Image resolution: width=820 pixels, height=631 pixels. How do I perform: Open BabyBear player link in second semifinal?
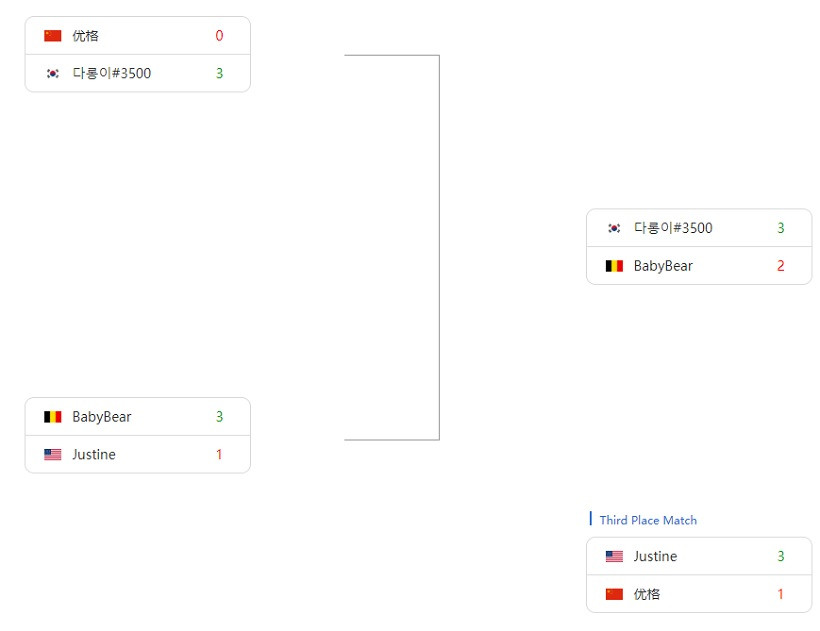click(x=101, y=417)
